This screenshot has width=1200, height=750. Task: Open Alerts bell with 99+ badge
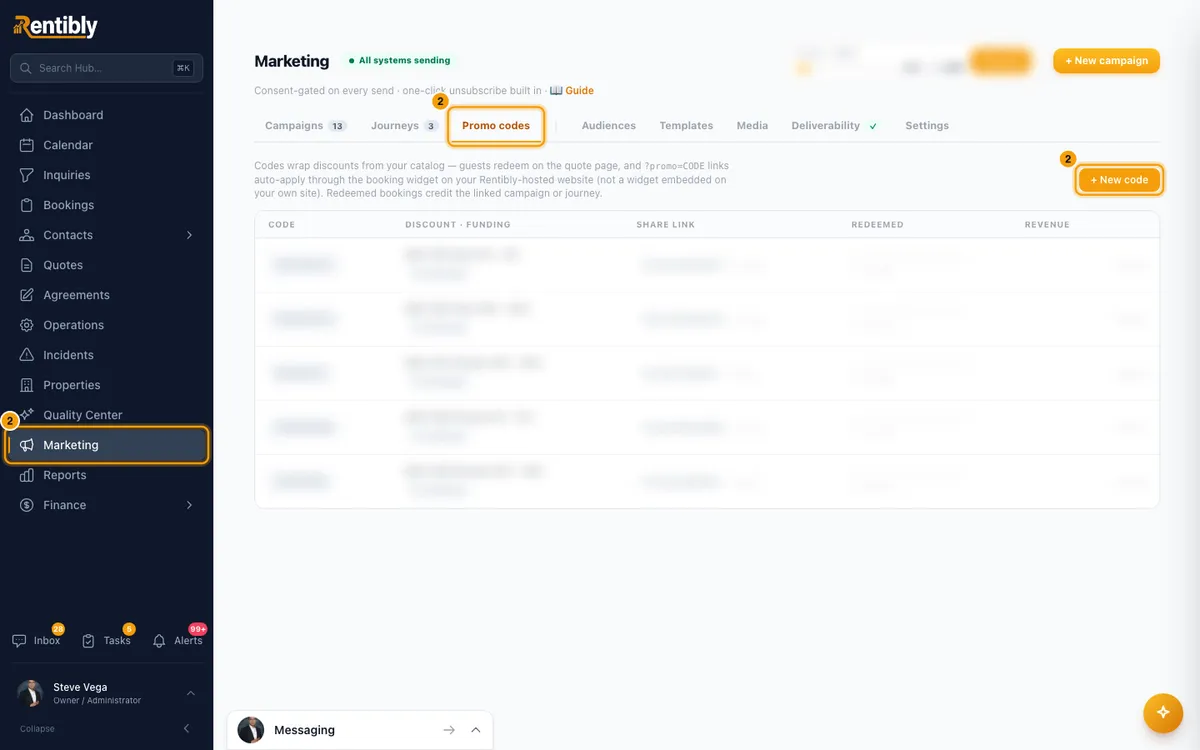[178, 640]
